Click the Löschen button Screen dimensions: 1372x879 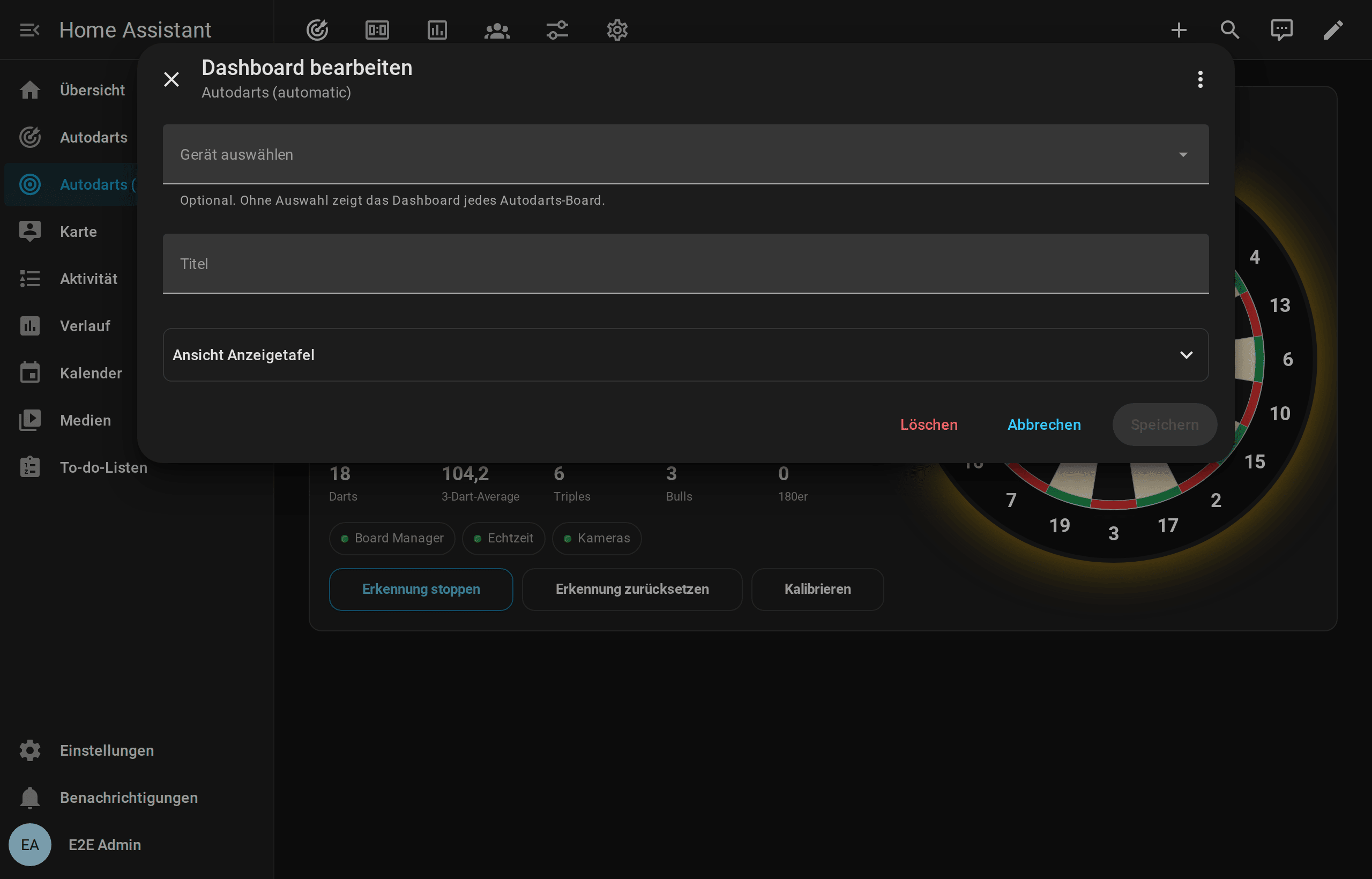(x=929, y=424)
